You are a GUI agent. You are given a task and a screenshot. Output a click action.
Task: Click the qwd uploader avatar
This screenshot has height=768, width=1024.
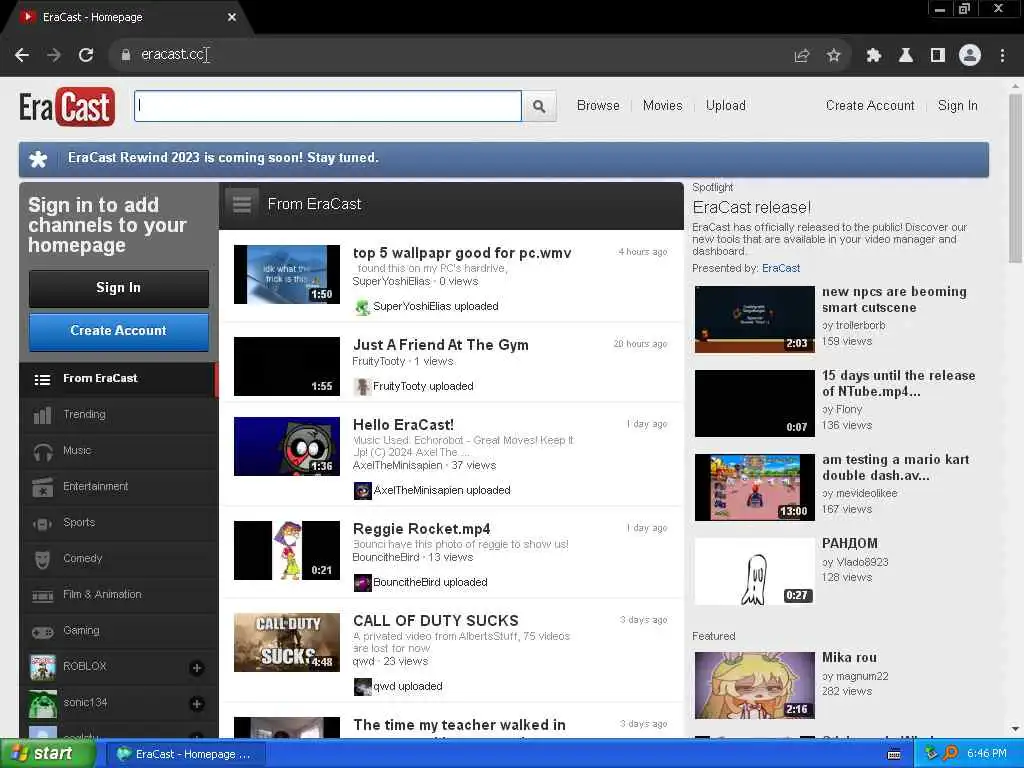(362, 686)
